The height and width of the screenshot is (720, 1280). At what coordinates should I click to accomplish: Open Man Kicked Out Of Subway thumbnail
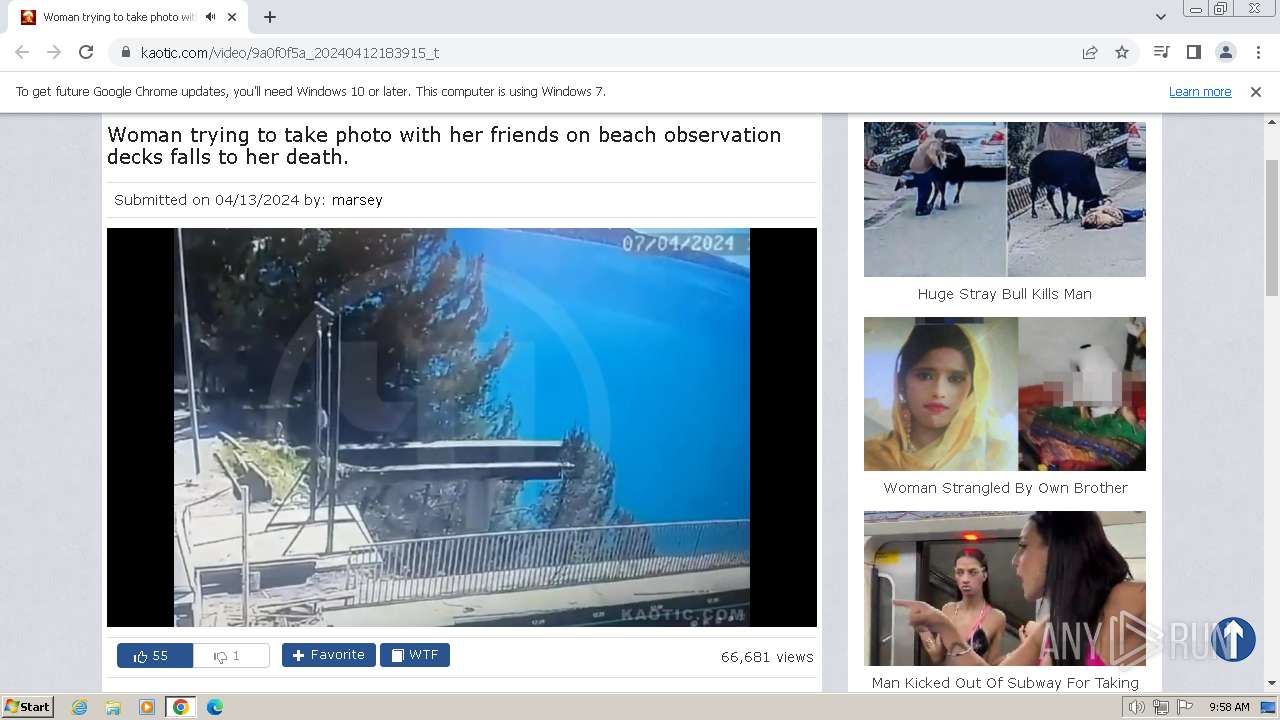(x=1005, y=588)
